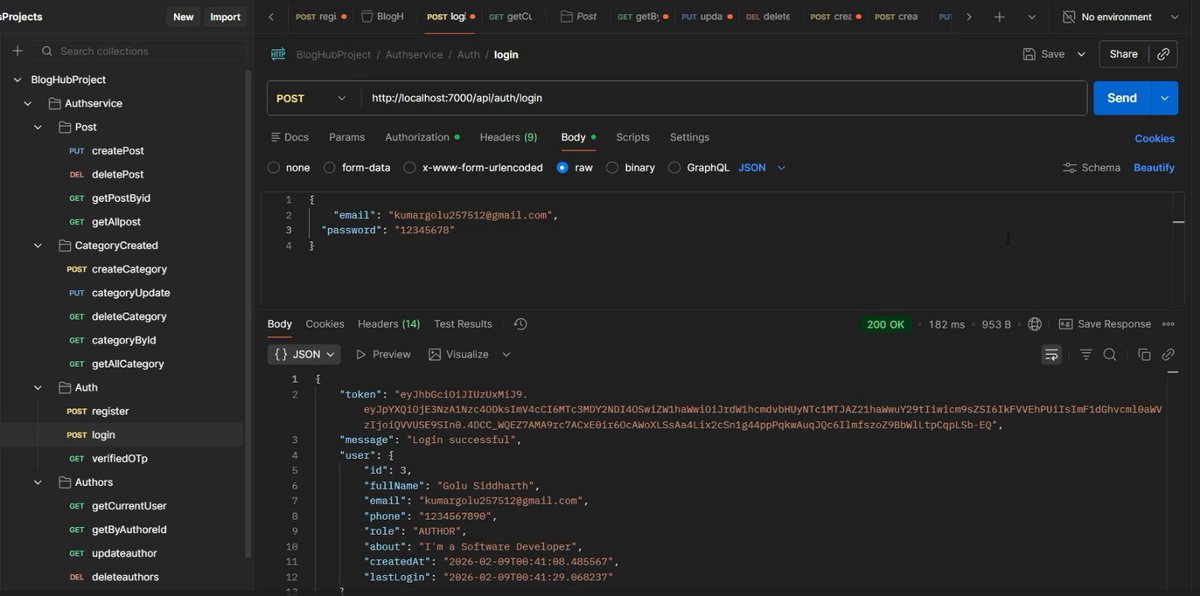The image size is (1200, 596).
Task: Click the Visualize chart icon
Action: [435, 355]
